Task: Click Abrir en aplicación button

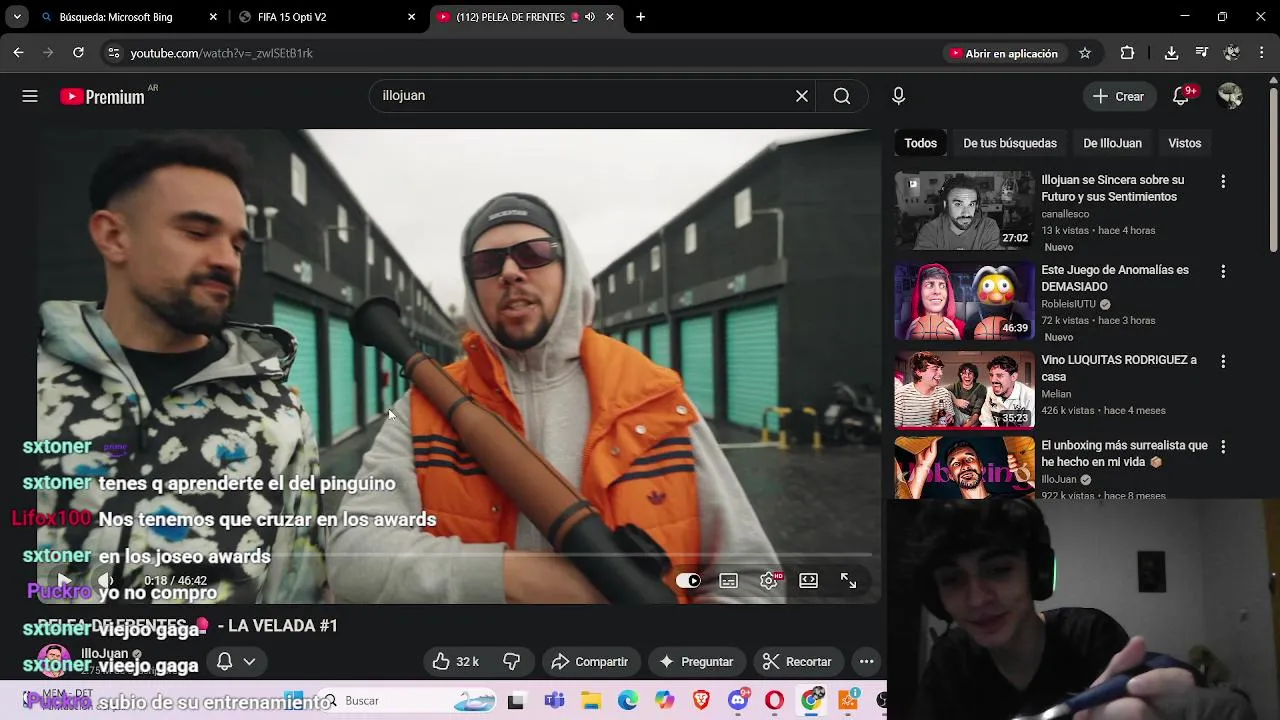Action: tap(1003, 53)
